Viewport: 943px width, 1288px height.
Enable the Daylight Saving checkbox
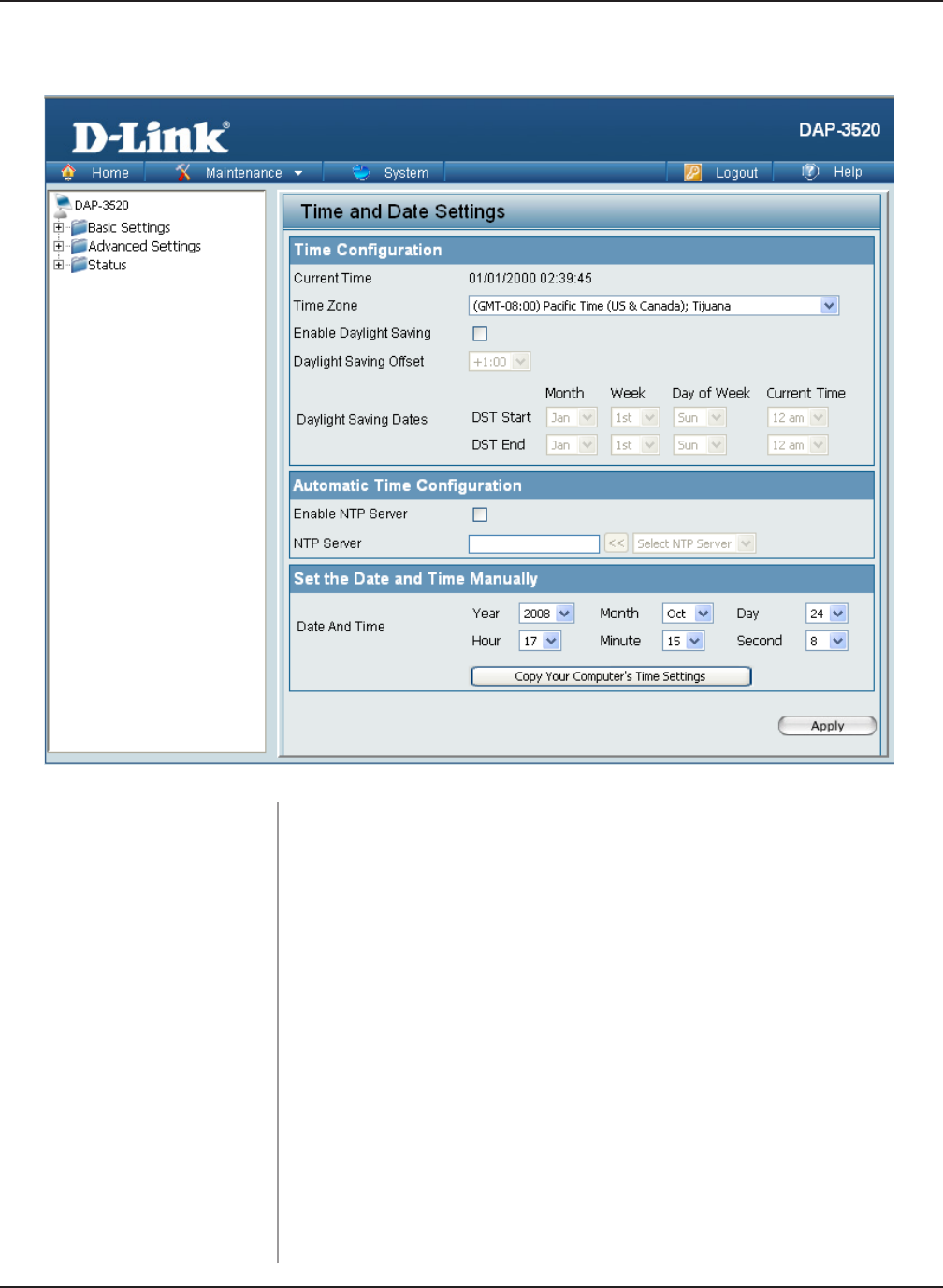(x=480, y=334)
